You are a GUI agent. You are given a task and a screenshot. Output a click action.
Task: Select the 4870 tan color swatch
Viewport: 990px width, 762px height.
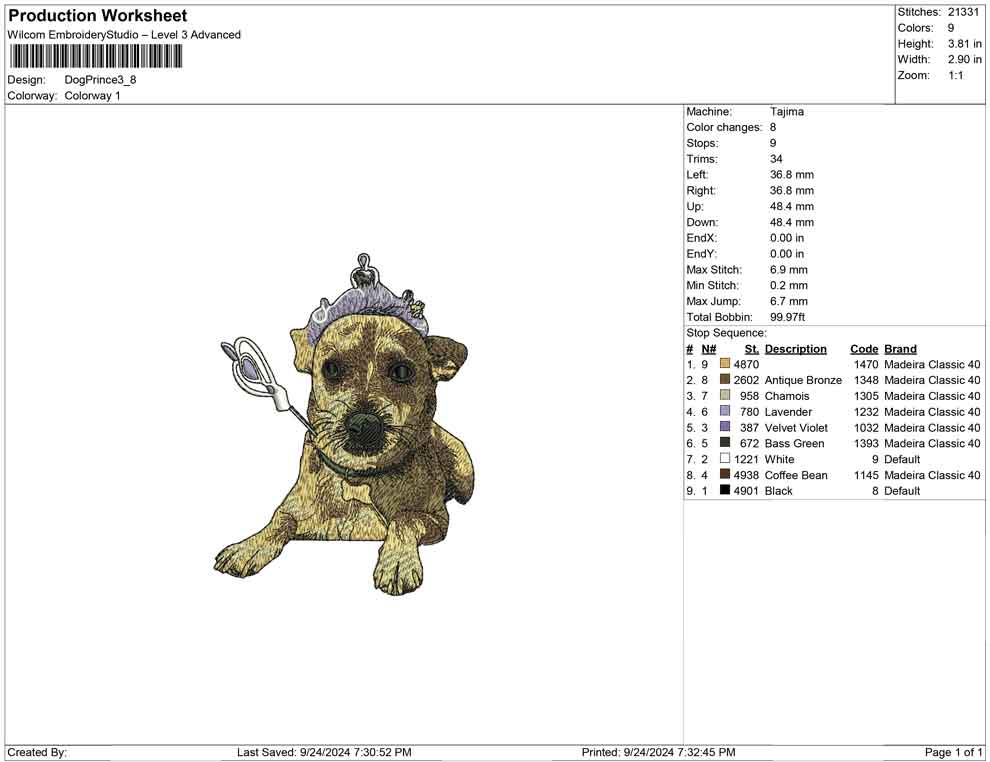[x=725, y=364]
